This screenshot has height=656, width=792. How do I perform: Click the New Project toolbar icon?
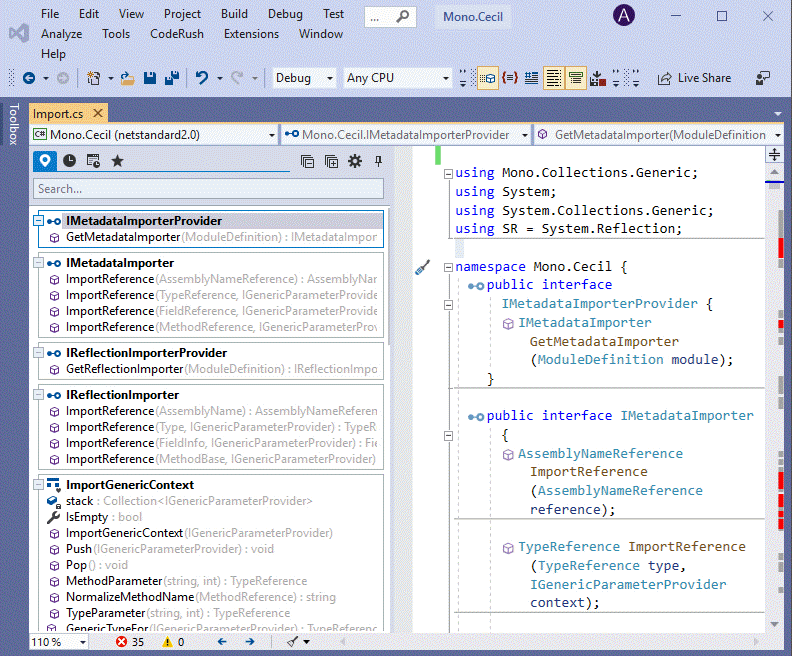(93, 78)
